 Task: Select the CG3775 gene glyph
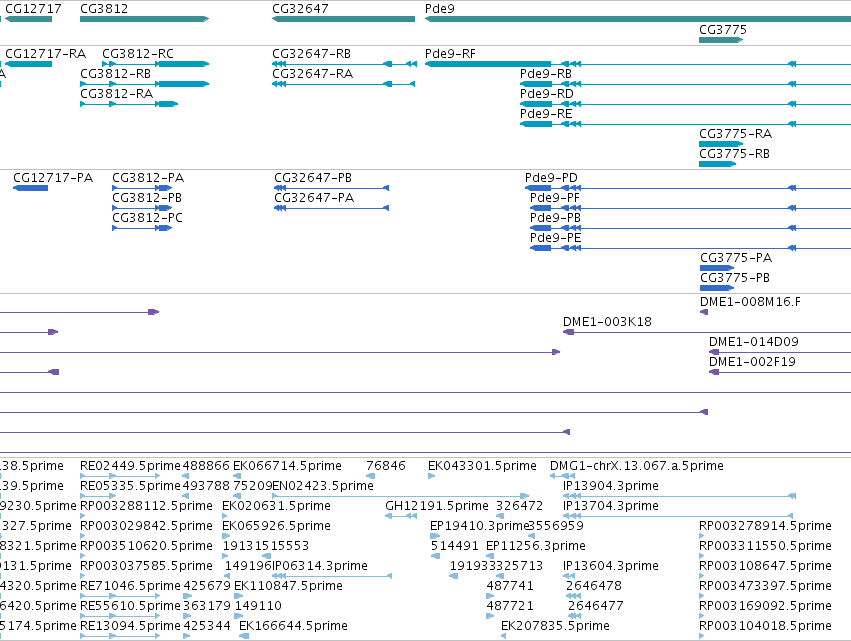point(721,40)
